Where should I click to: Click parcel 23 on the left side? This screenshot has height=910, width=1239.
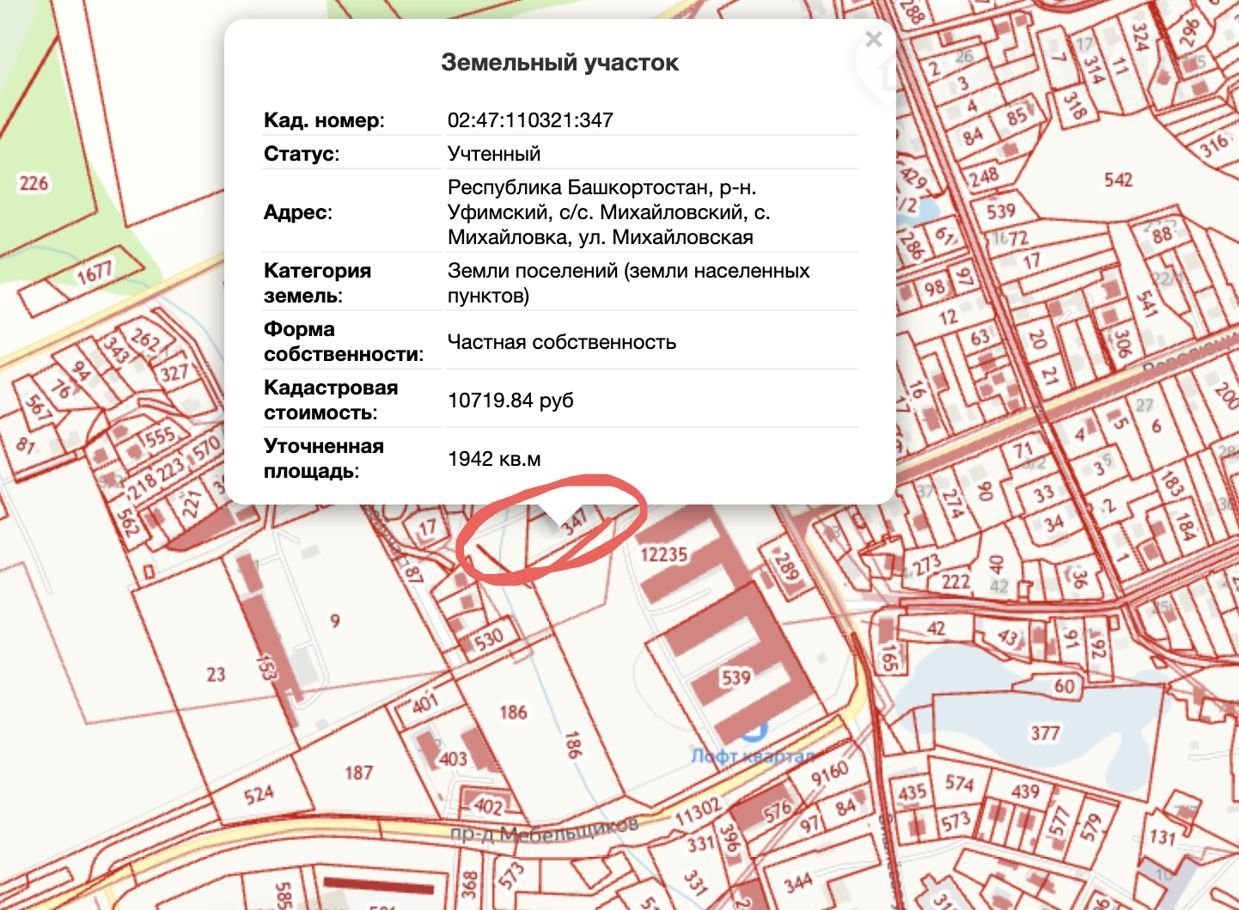[x=216, y=674]
